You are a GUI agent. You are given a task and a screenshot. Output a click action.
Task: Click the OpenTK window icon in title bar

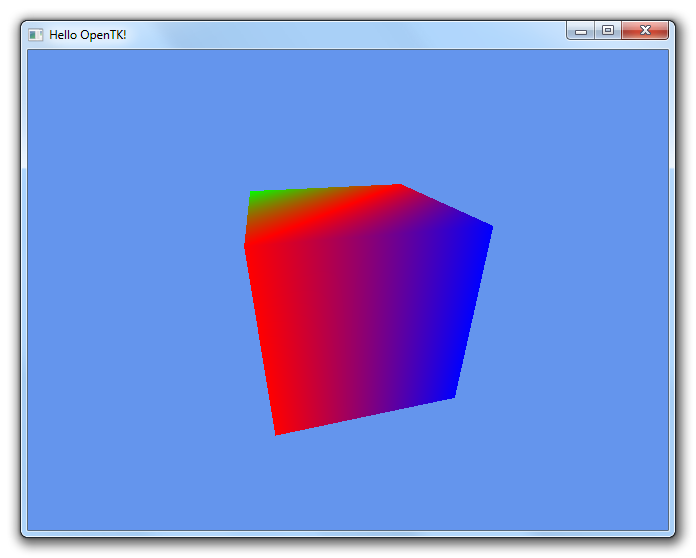(x=36, y=34)
